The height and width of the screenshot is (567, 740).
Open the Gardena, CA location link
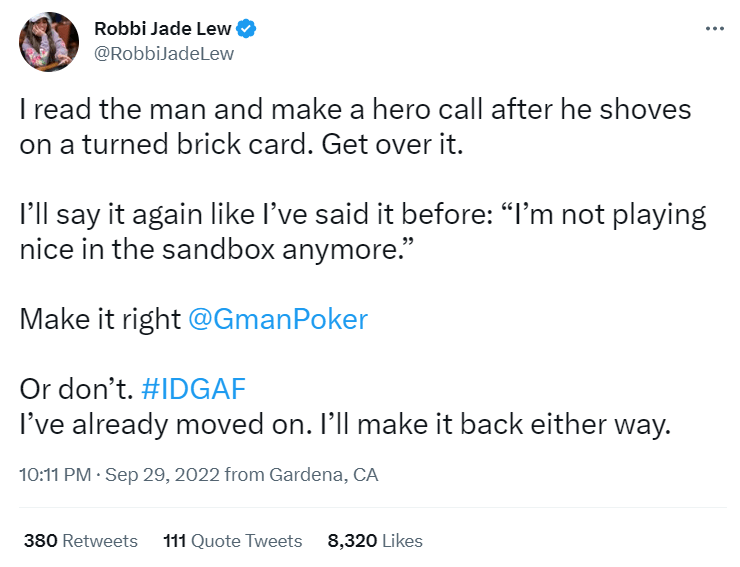click(325, 475)
